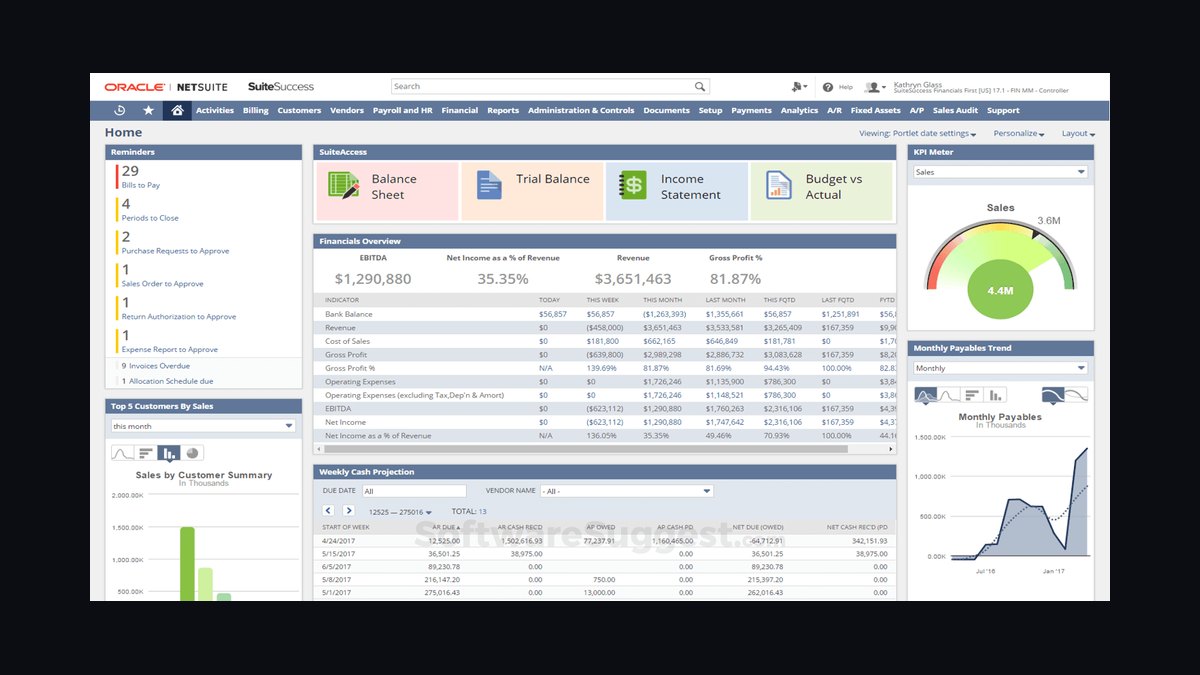Select line chart in Monthly Payables Trend
Viewport: 1200px width, 675px height.
pos(949,395)
